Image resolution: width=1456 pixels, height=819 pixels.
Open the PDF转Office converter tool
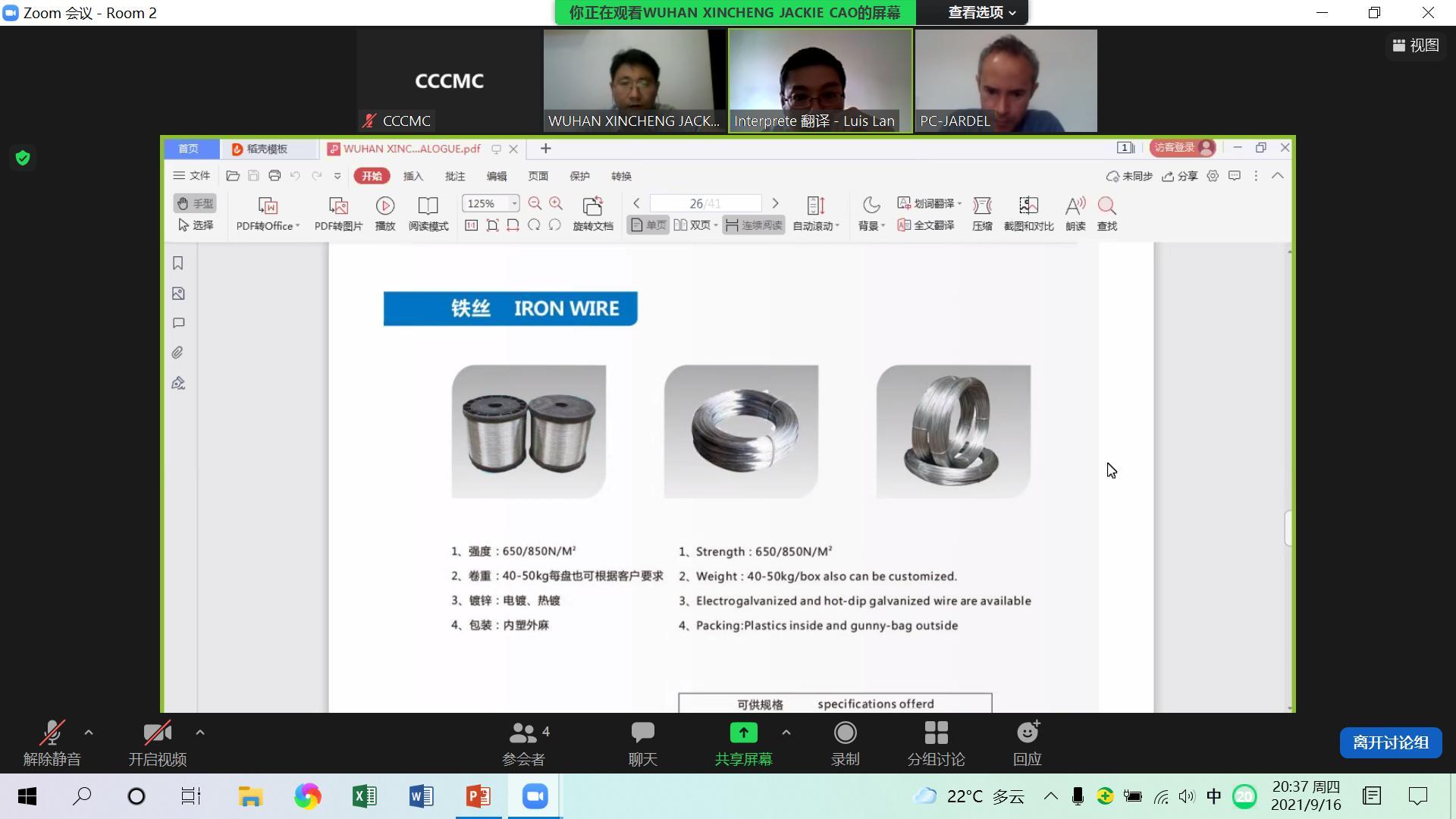coord(268,214)
